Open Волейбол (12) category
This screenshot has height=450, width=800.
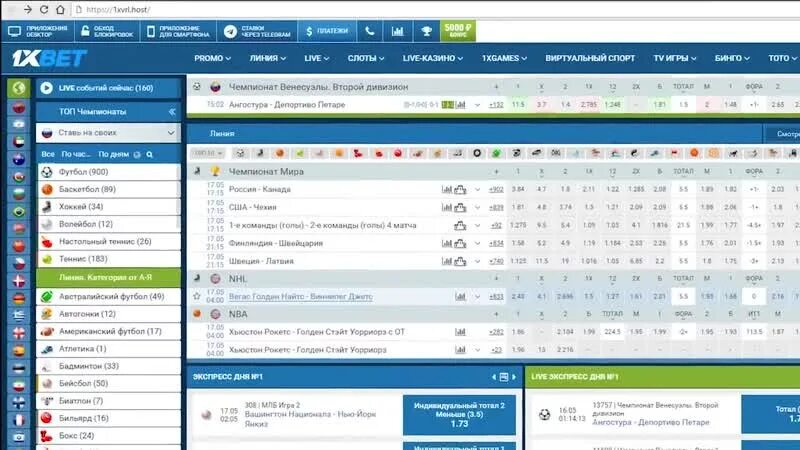(109, 224)
